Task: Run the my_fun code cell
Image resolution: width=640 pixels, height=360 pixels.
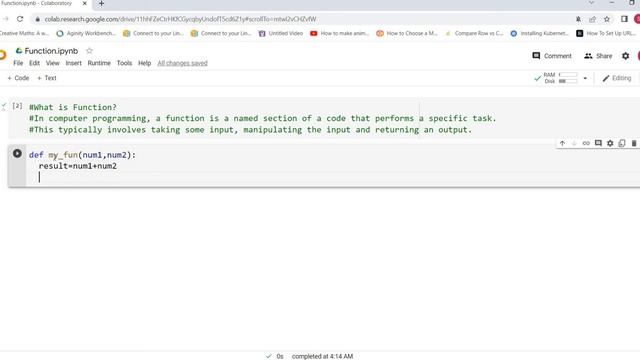Action: 17,153
